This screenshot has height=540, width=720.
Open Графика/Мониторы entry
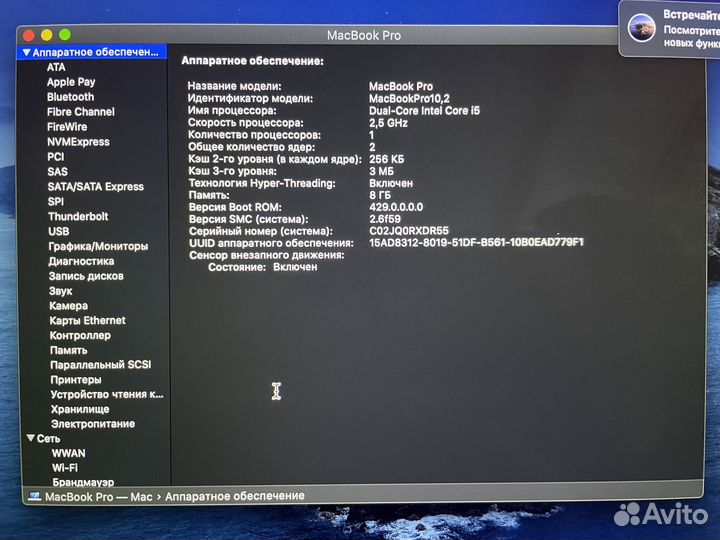click(98, 247)
